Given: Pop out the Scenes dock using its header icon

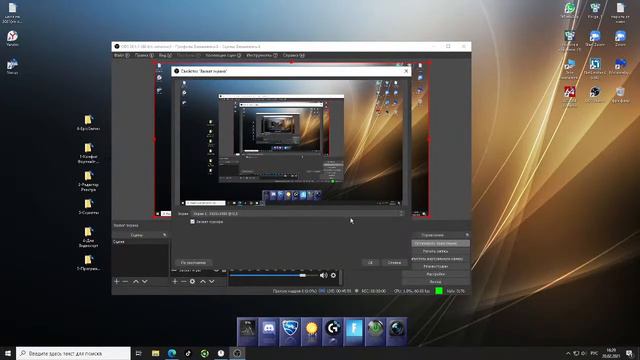Looking at the screenshot, I should click(164, 235).
